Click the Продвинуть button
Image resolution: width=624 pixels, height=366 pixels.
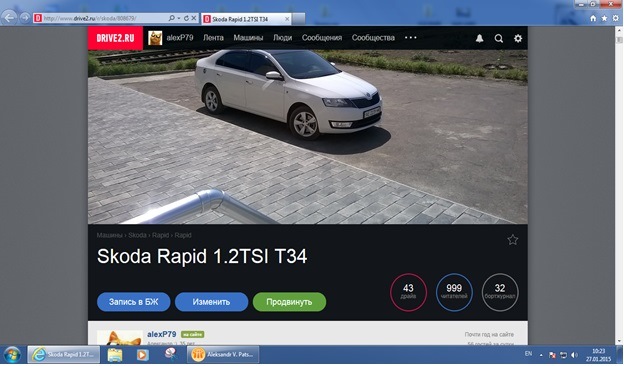coord(289,302)
